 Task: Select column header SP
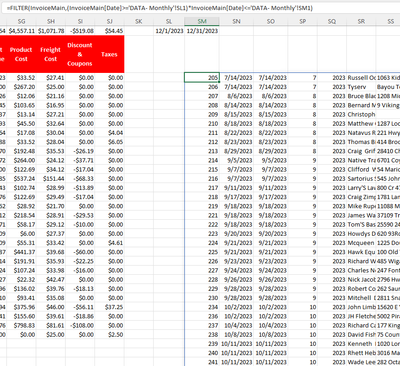click(x=303, y=21)
